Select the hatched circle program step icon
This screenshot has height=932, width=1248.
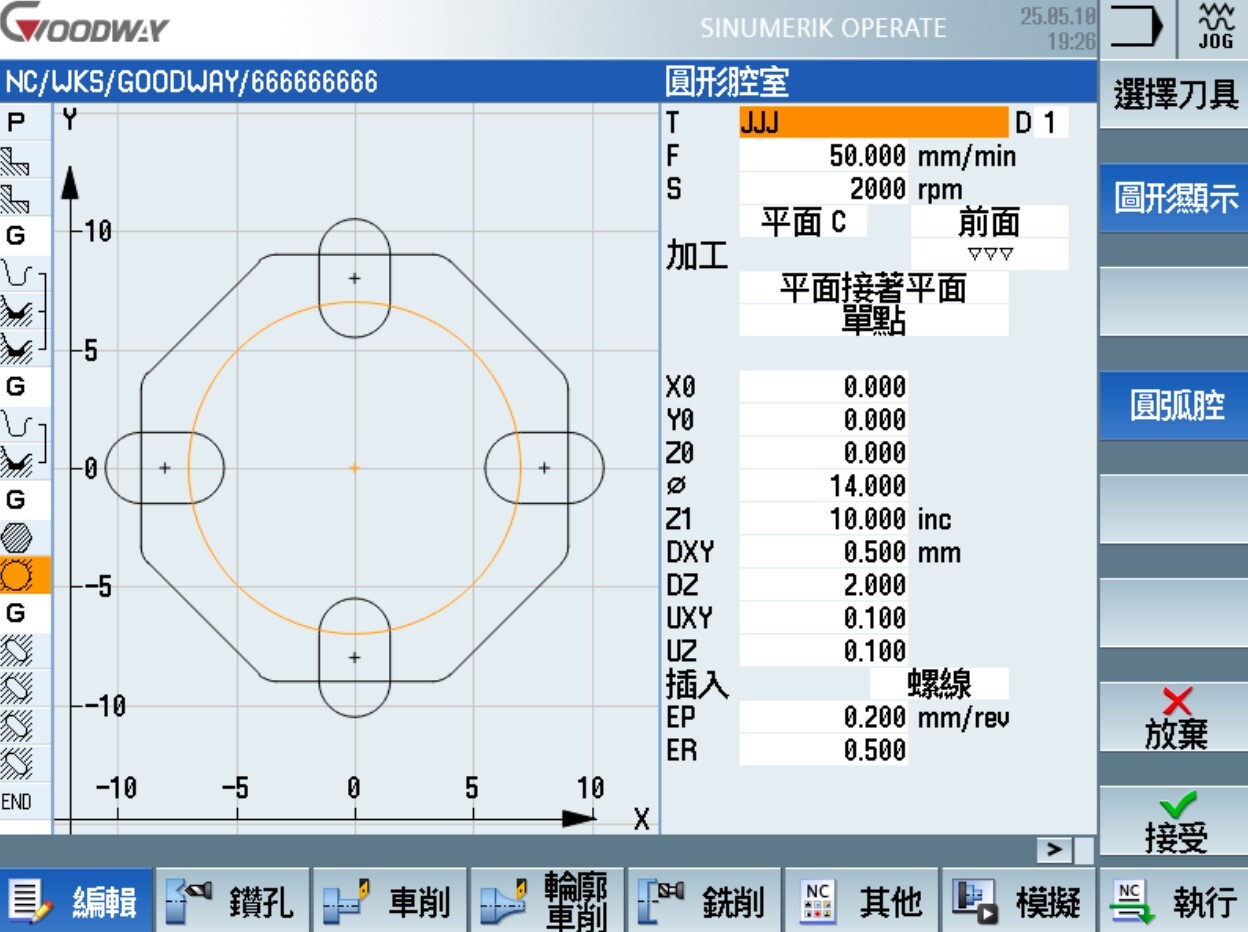coord(16,537)
